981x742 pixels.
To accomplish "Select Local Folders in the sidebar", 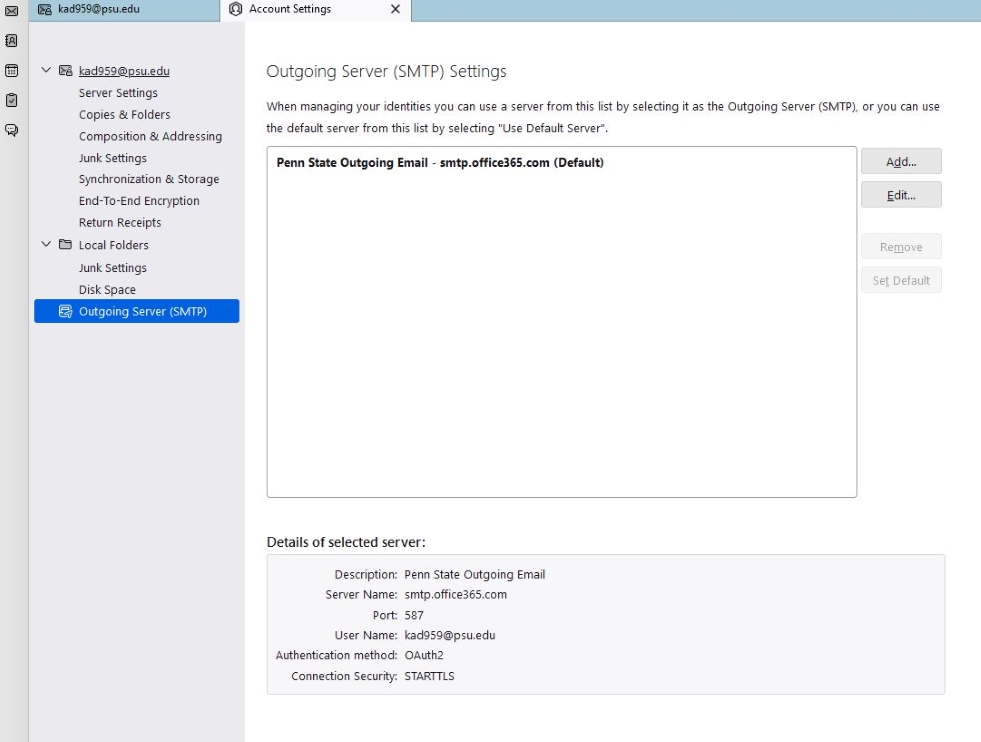I will click(x=113, y=245).
